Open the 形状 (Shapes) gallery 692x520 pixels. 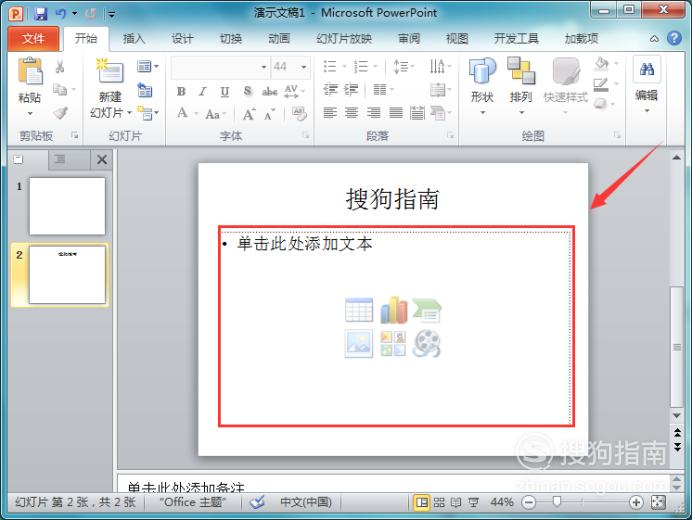(482, 85)
